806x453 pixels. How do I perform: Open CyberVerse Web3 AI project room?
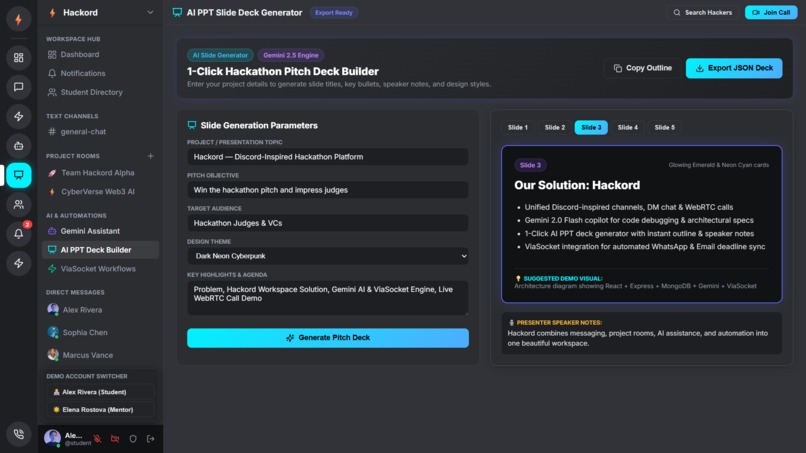pyautogui.click(x=100, y=192)
